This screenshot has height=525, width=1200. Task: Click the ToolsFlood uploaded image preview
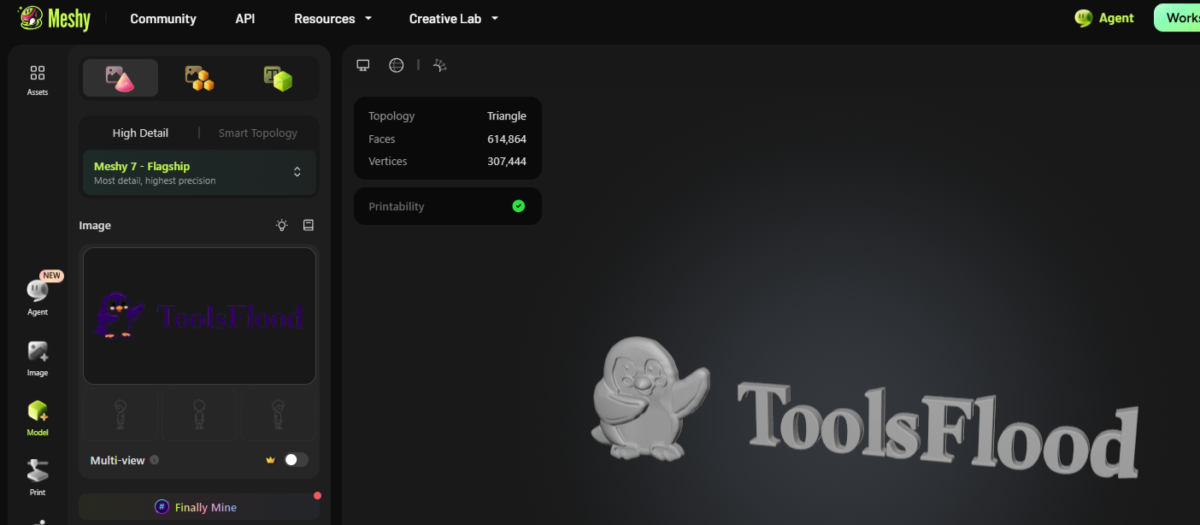(x=199, y=316)
